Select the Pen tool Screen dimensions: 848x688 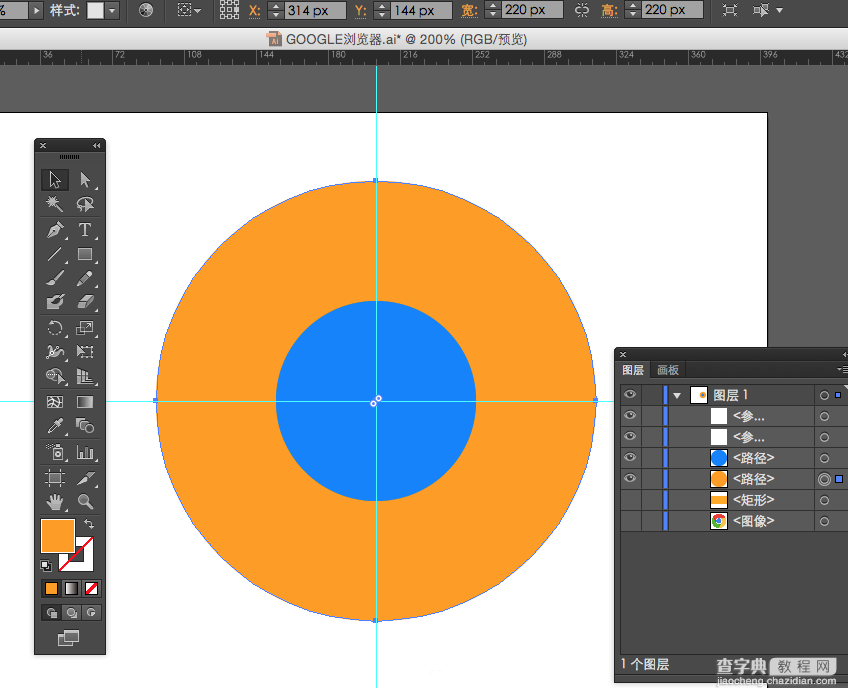pos(55,230)
